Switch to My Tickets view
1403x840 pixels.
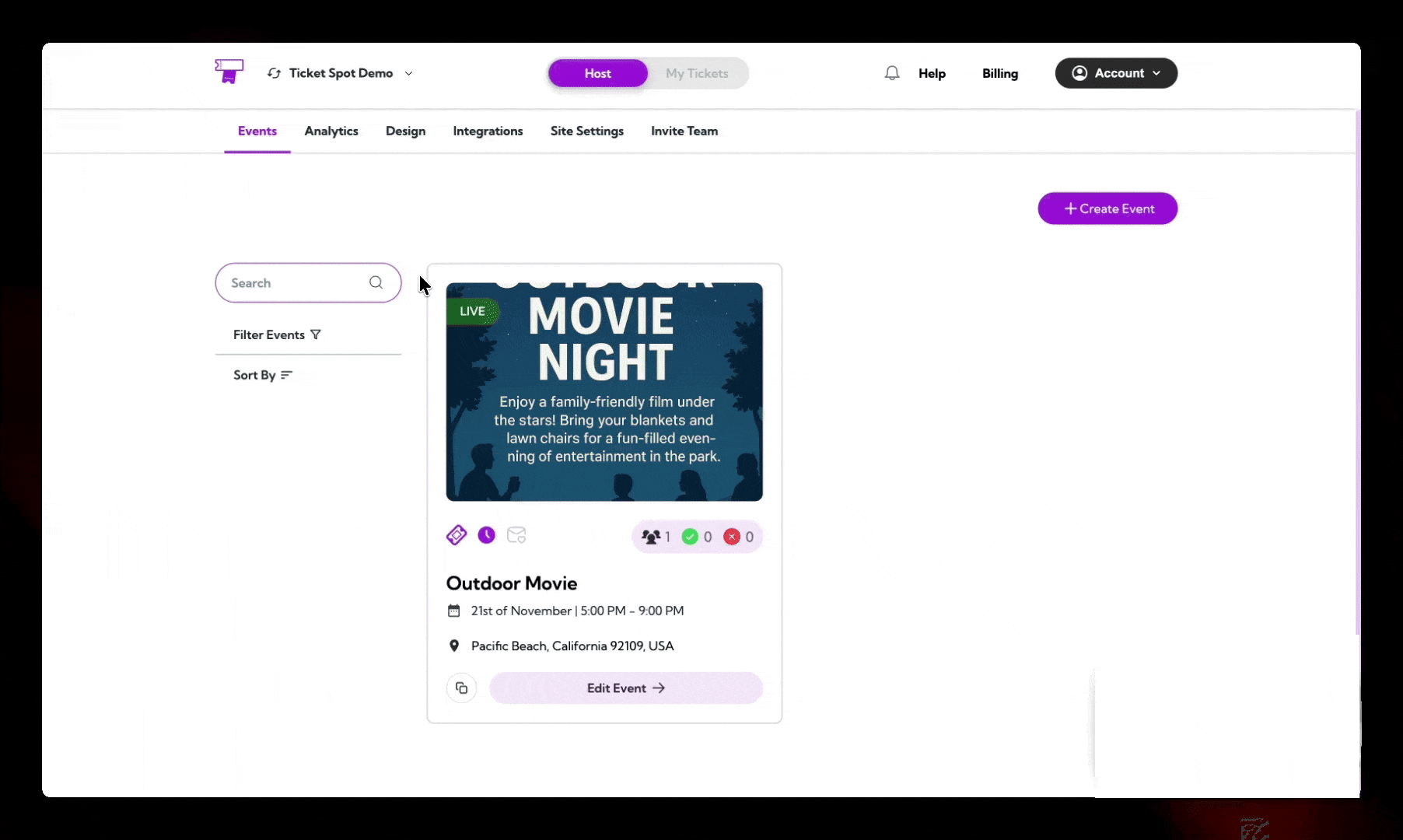pyautogui.click(x=697, y=73)
